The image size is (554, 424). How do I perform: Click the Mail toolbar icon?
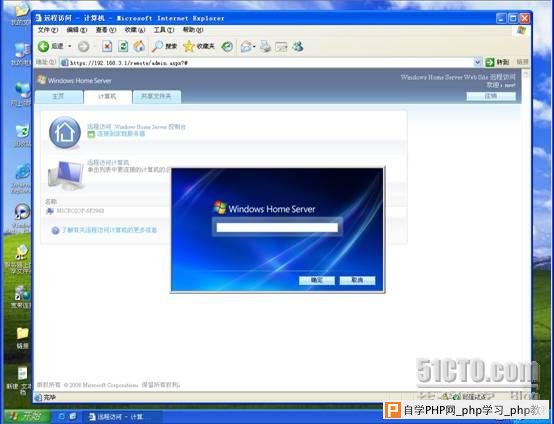tap(246, 46)
